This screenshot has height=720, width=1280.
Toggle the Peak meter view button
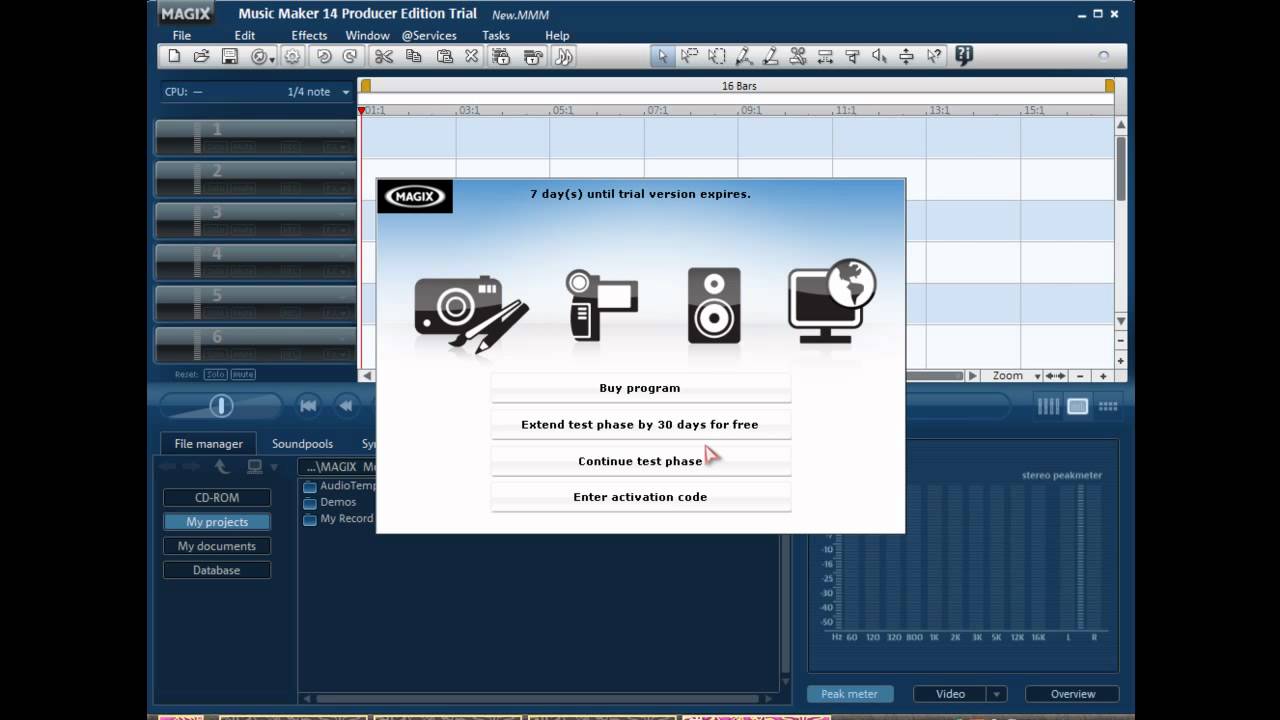click(x=849, y=694)
